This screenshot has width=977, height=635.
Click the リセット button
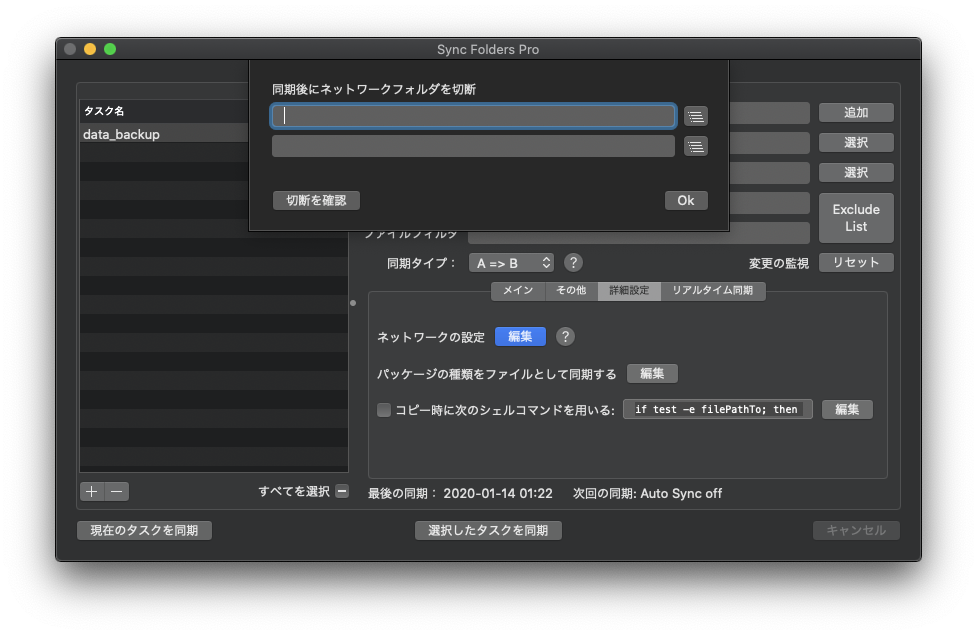pyautogui.click(x=856, y=262)
